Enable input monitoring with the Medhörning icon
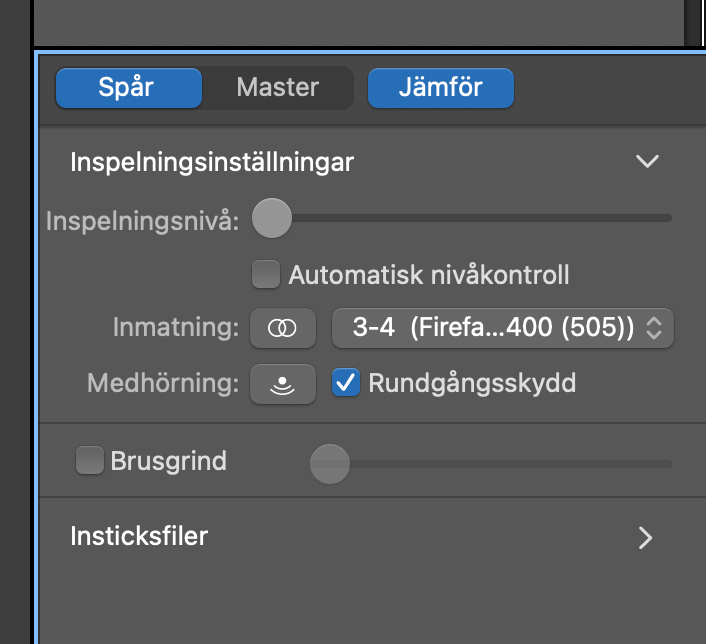The width and height of the screenshot is (706, 644). [283, 383]
